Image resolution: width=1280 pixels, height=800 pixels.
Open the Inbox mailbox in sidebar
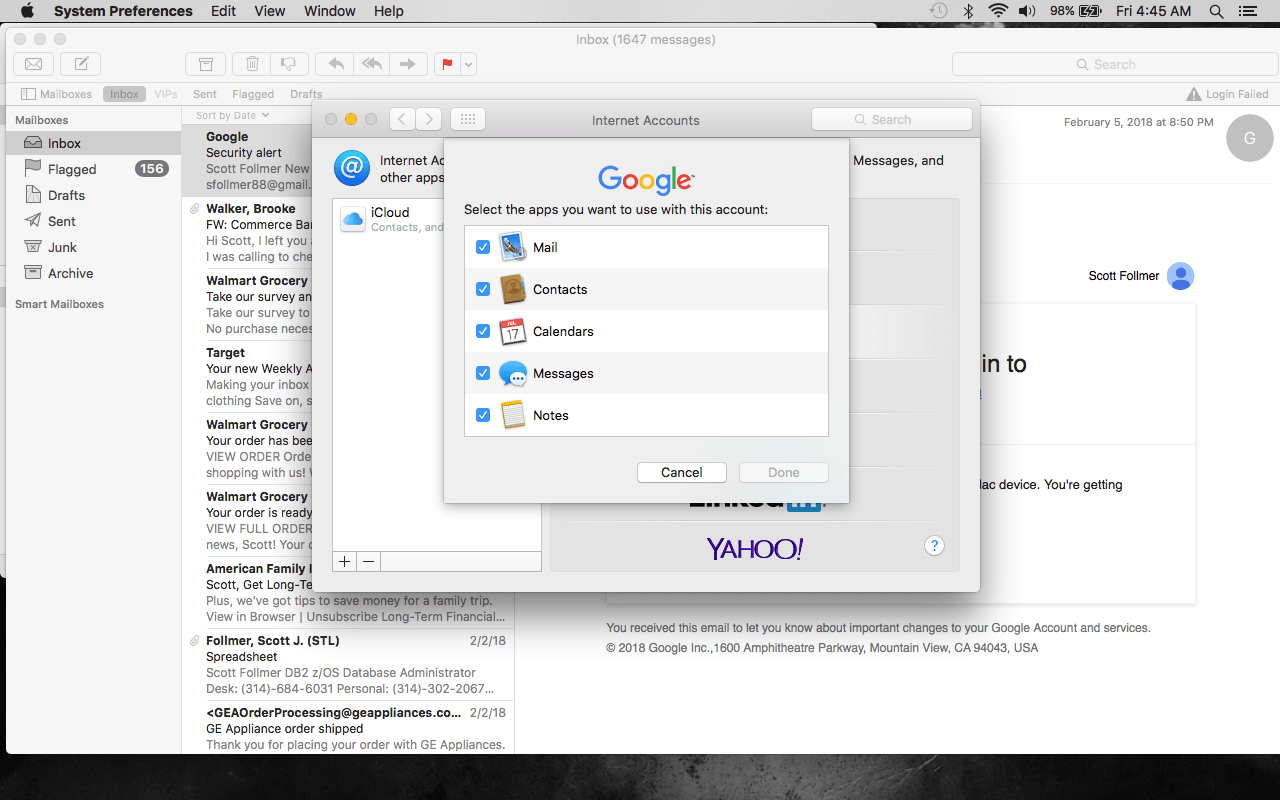pyautogui.click(x=93, y=143)
